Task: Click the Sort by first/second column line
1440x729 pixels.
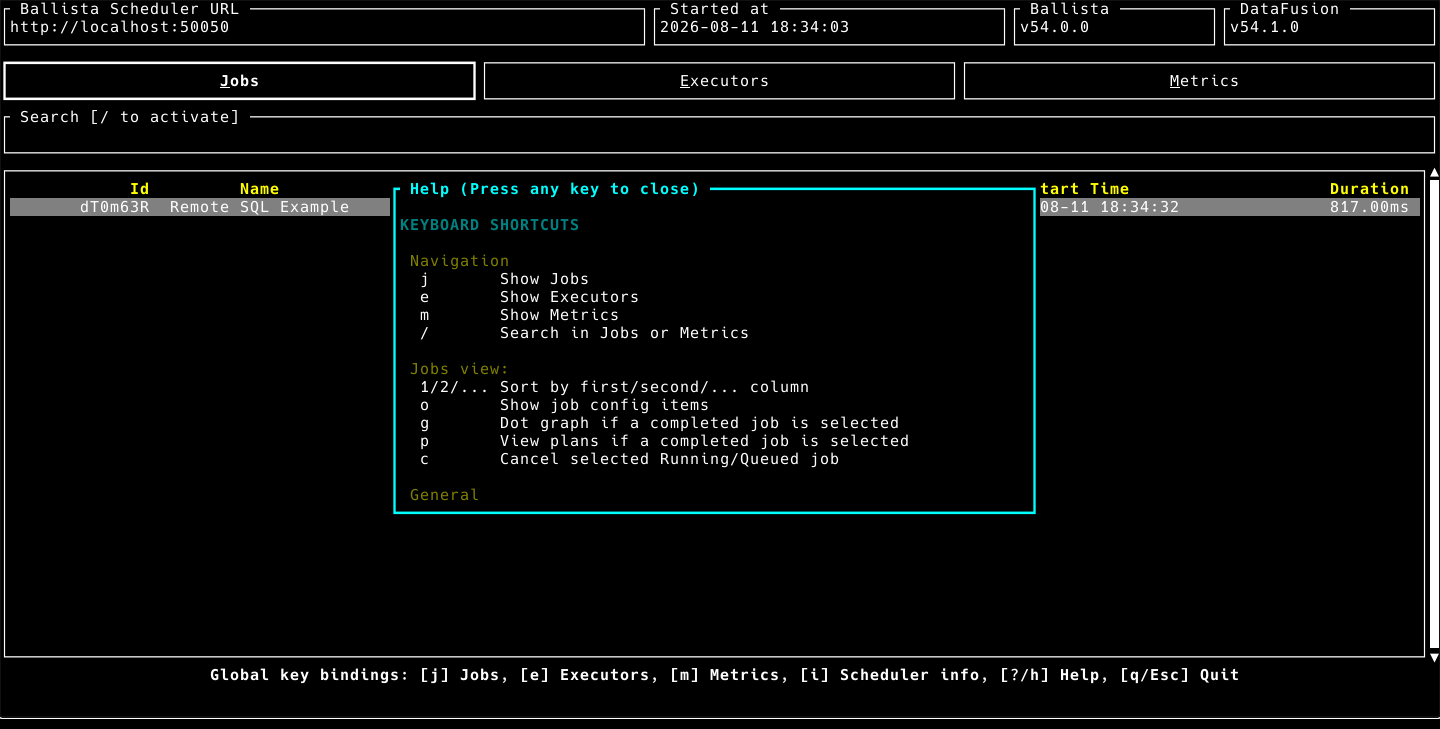Action: tap(615, 387)
